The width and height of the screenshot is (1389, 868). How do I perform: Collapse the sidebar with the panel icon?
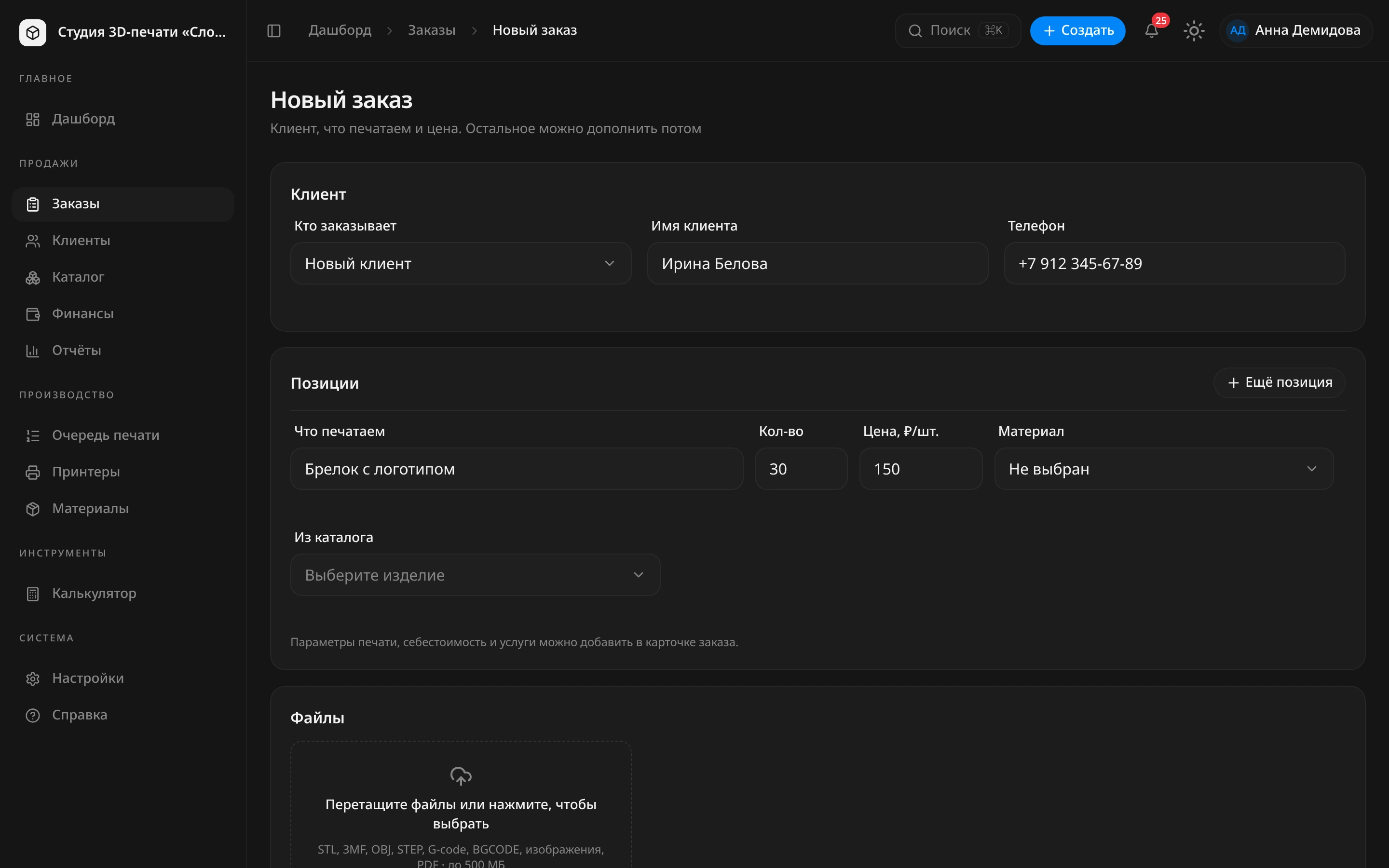tap(274, 30)
